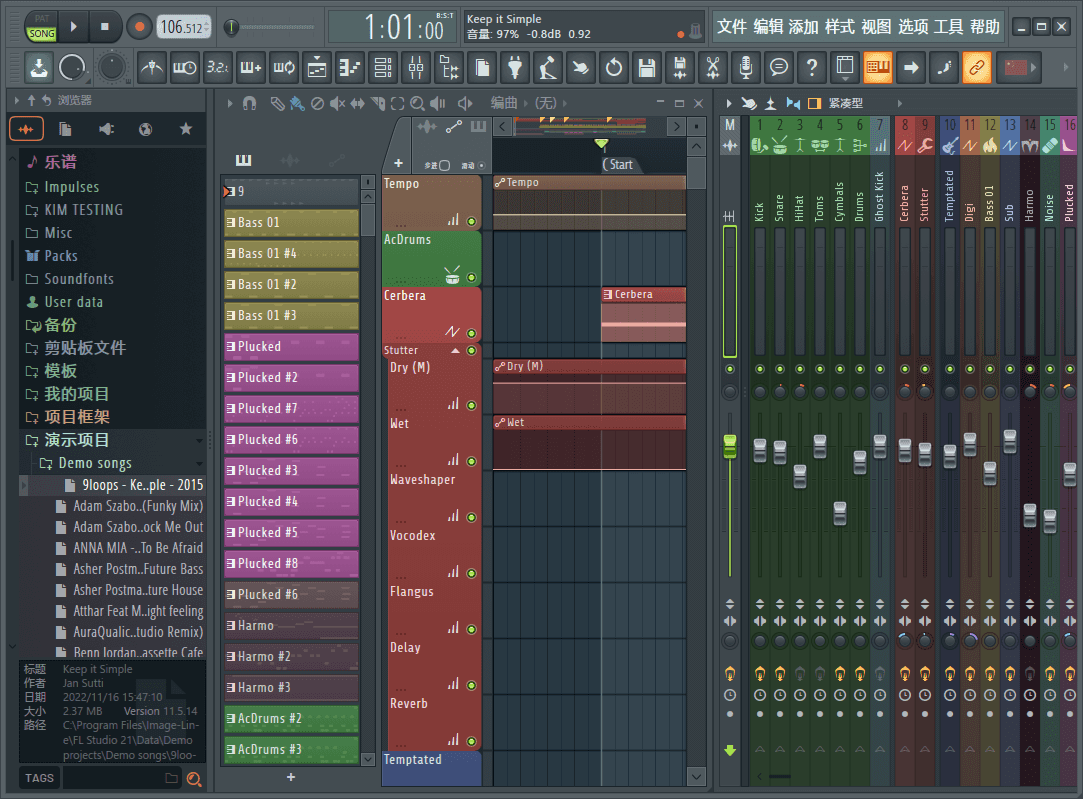Toggle mute on Kick mixer track
Image resolution: width=1083 pixels, height=799 pixels.
click(x=760, y=369)
